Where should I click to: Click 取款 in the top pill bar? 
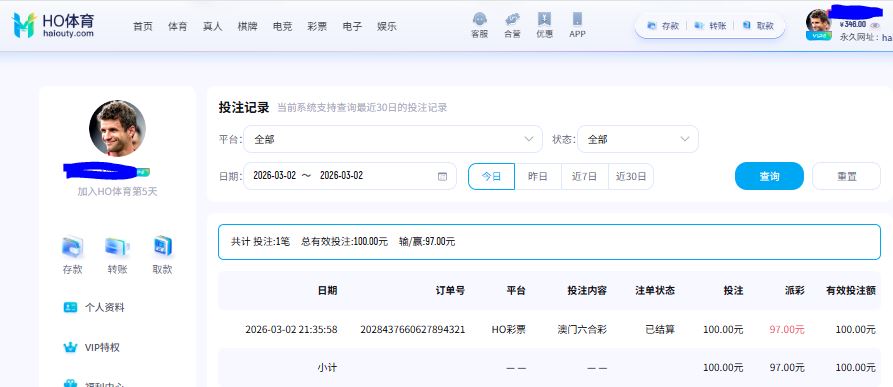(x=758, y=26)
